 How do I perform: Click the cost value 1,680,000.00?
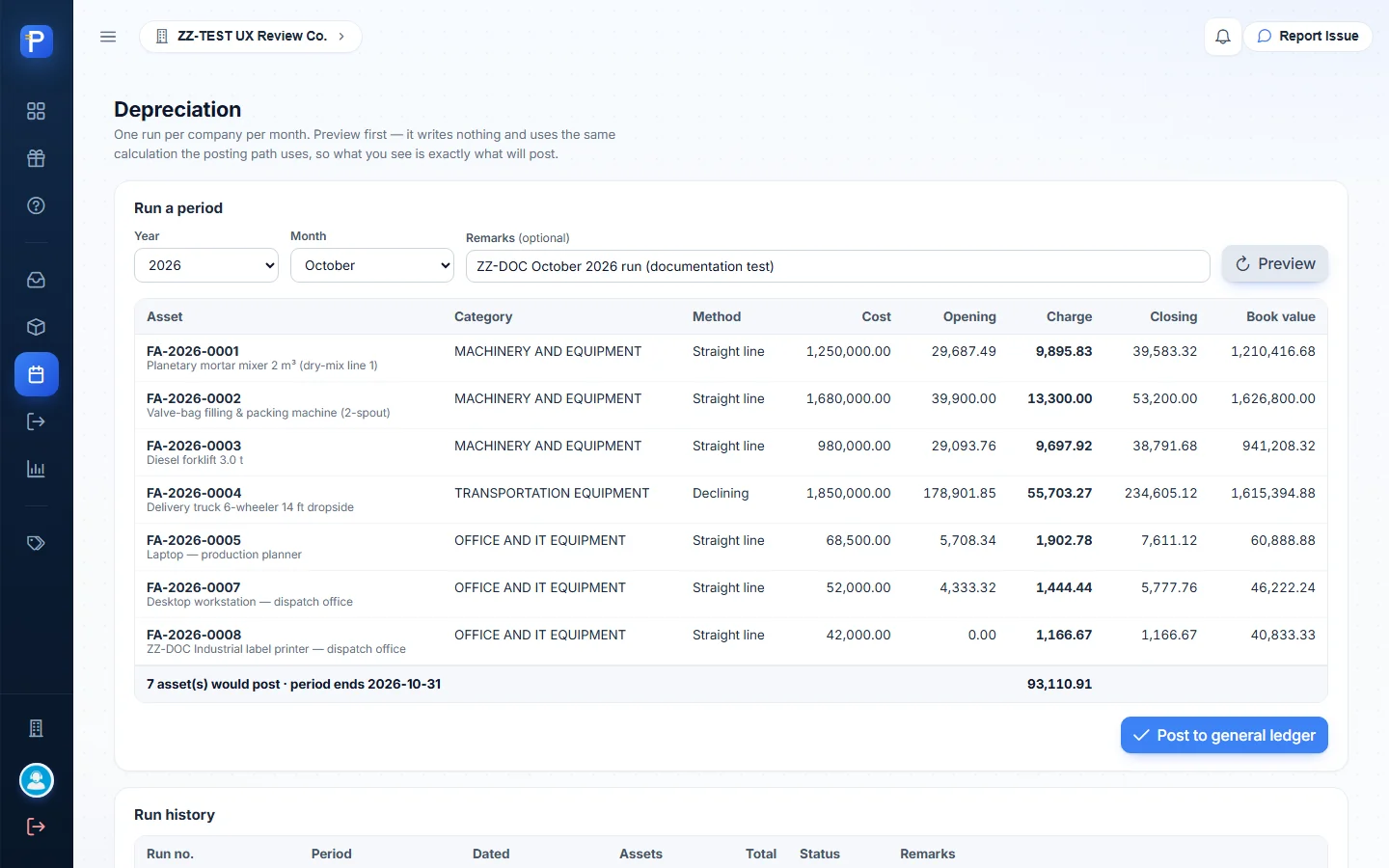pyautogui.click(x=849, y=398)
